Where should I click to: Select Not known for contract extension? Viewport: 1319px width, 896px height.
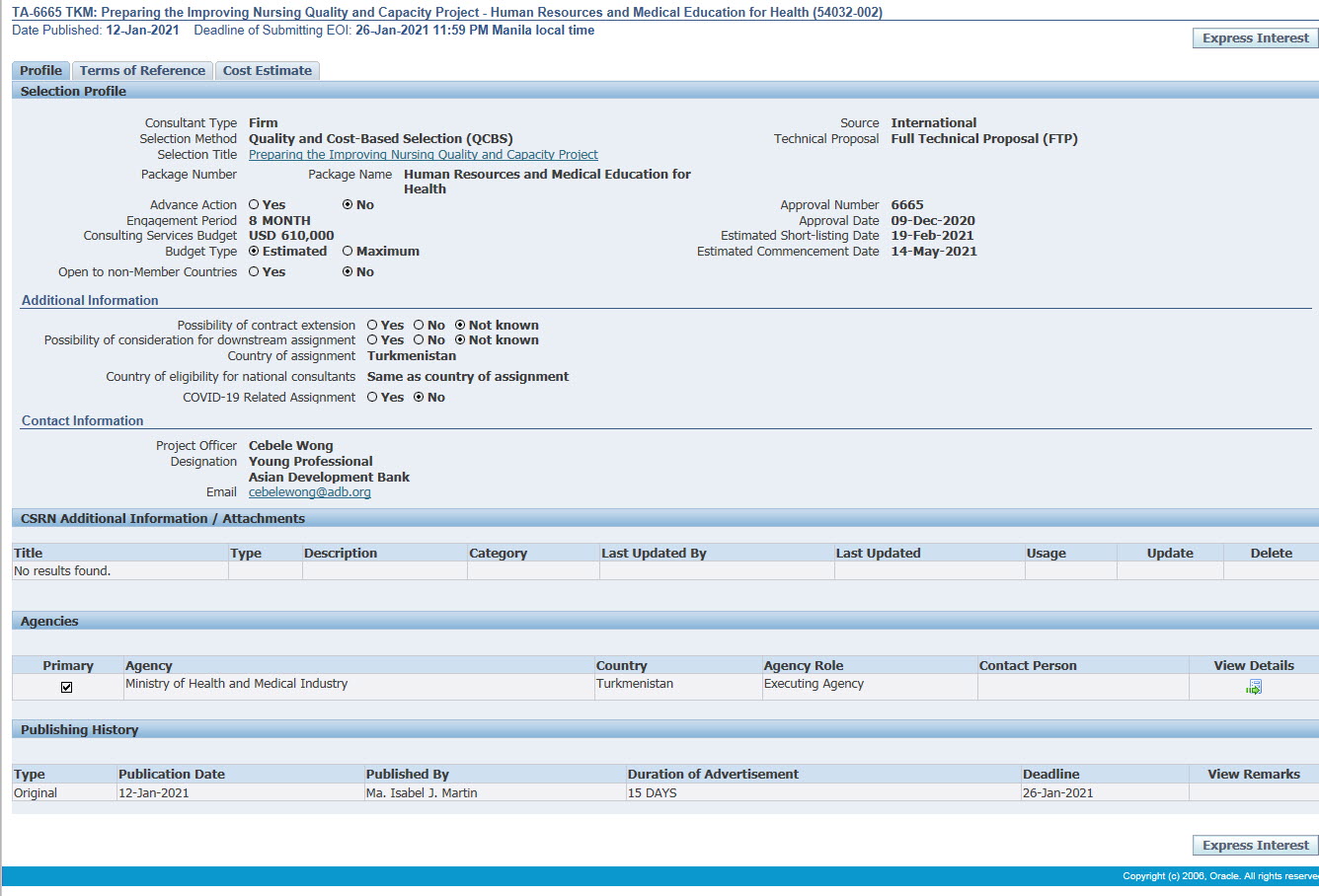coord(460,326)
